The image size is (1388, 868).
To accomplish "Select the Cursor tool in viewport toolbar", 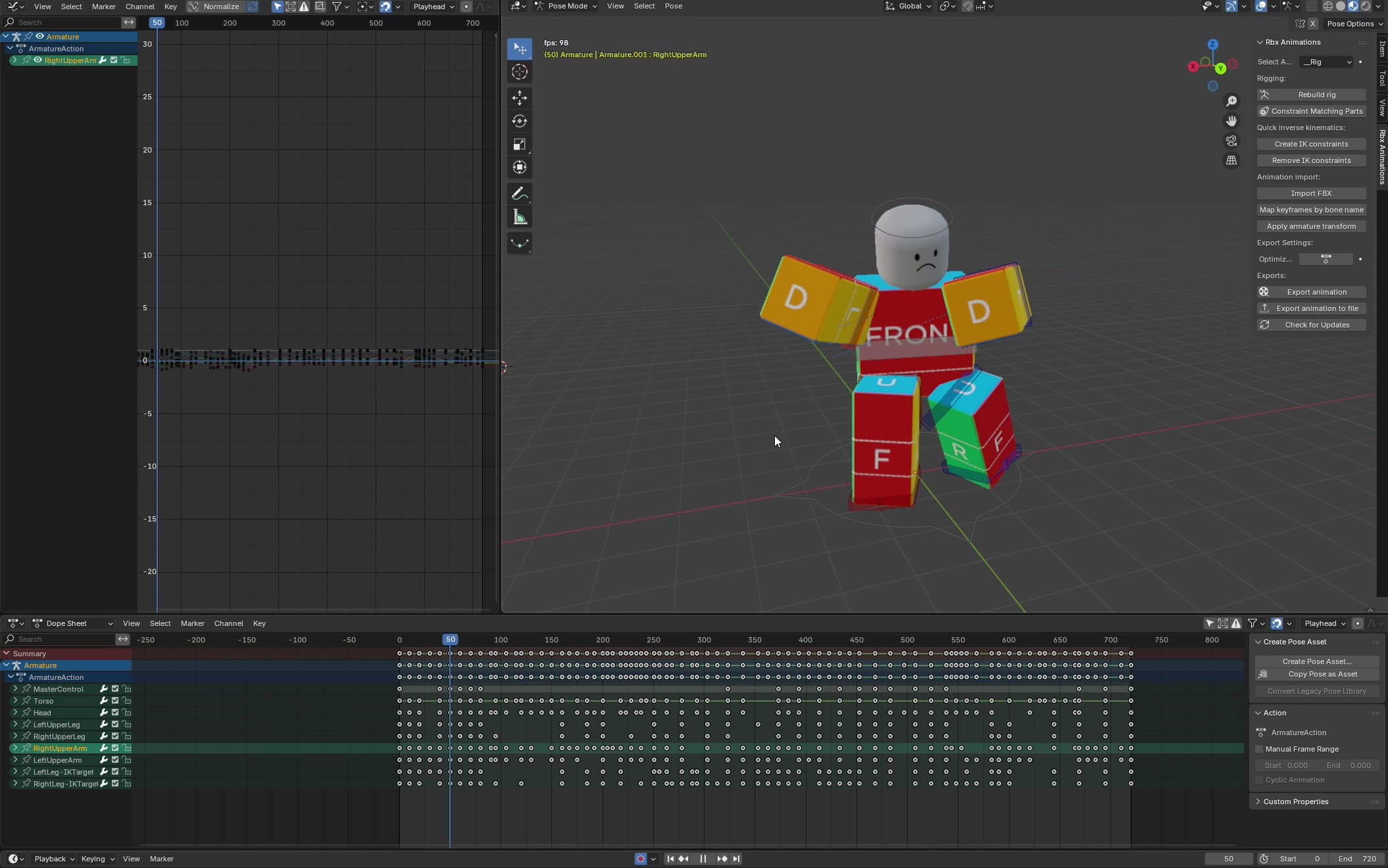I will pyautogui.click(x=520, y=72).
